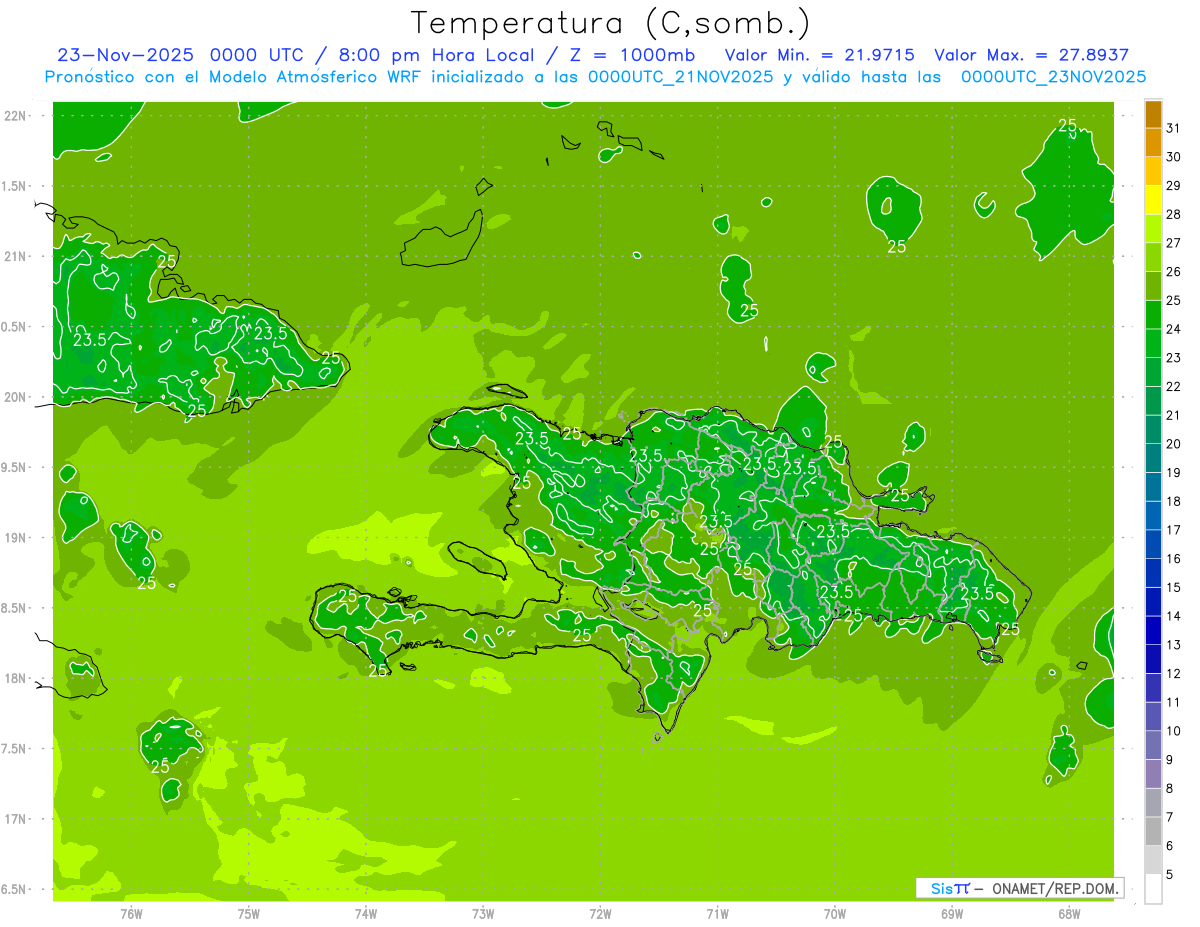Click the '73W' longitude axis label
Screen dimensions: 1200x927
point(483,914)
